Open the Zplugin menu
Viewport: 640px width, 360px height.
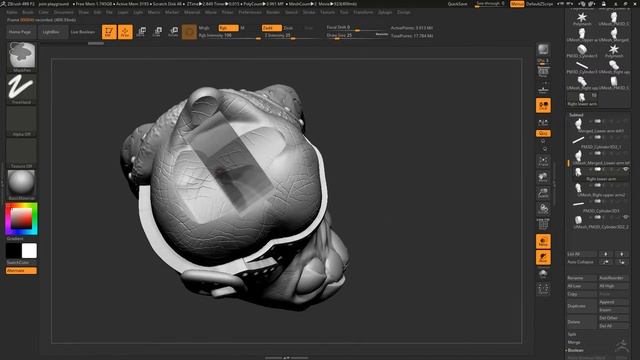point(385,12)
